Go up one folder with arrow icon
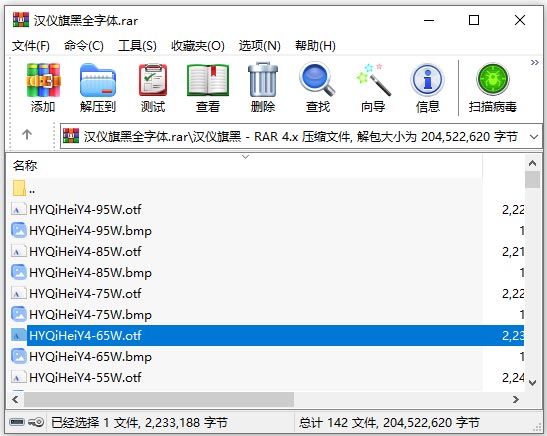This screenshot has height=436, width=547. tap(27, 134)
